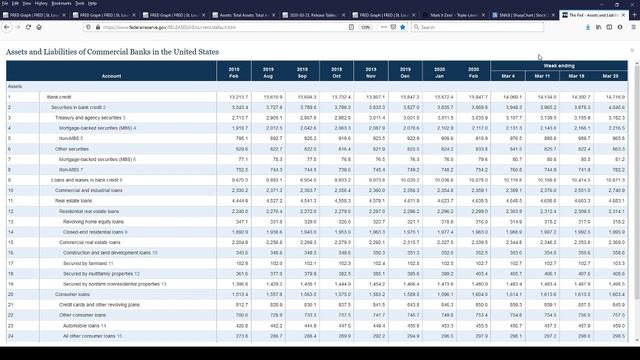640x360 pixels.
Task: Select 'Commercial and industrial loans' row label
Action: tap(89, 190)
